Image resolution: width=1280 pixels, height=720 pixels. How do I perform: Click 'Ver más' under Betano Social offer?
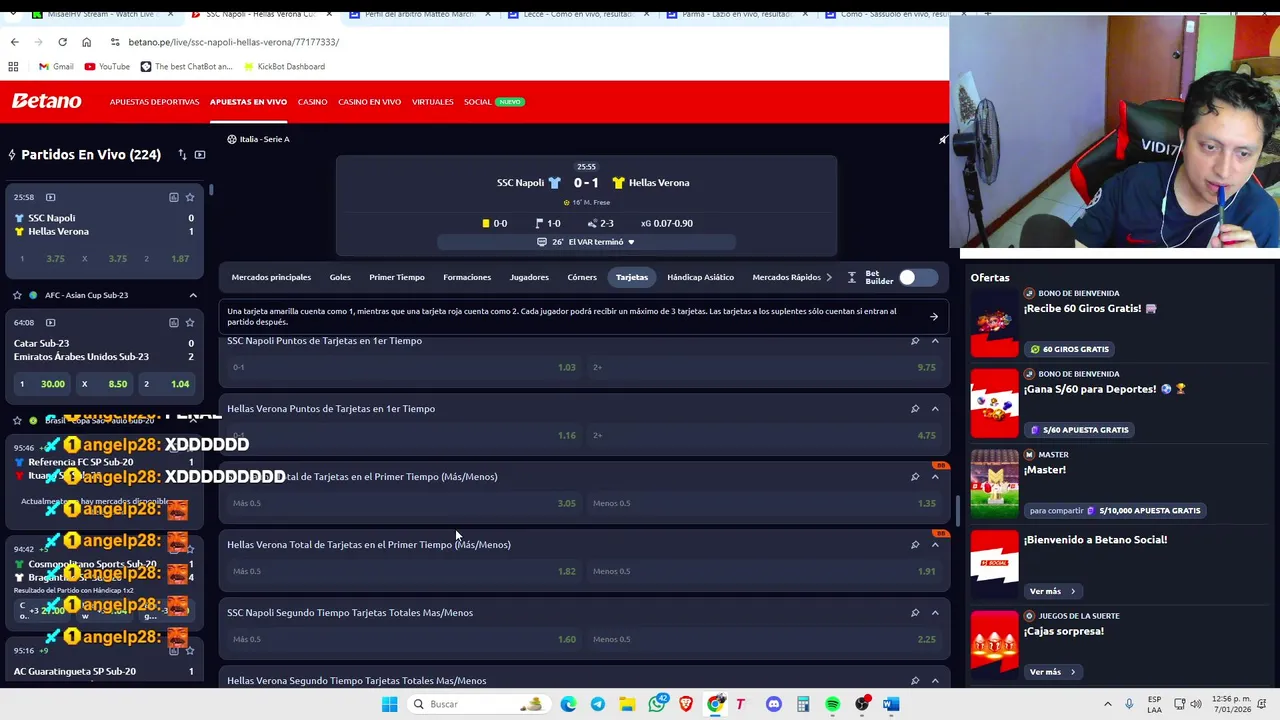[1052, 591]
